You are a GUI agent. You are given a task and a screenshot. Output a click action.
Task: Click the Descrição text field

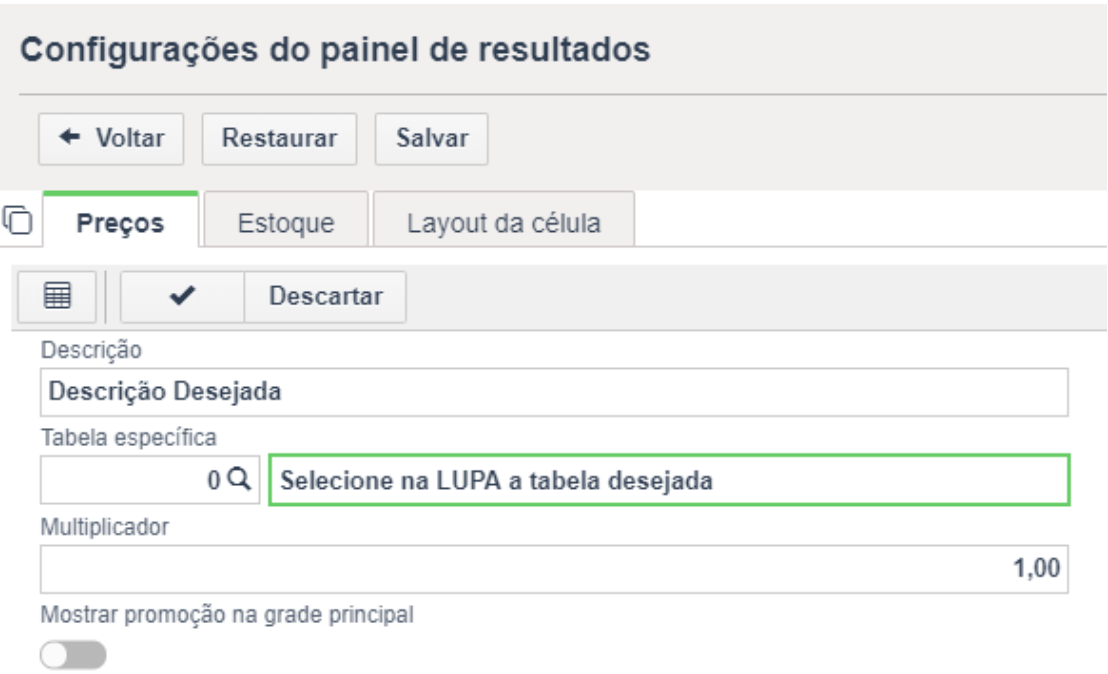point(554,392)
